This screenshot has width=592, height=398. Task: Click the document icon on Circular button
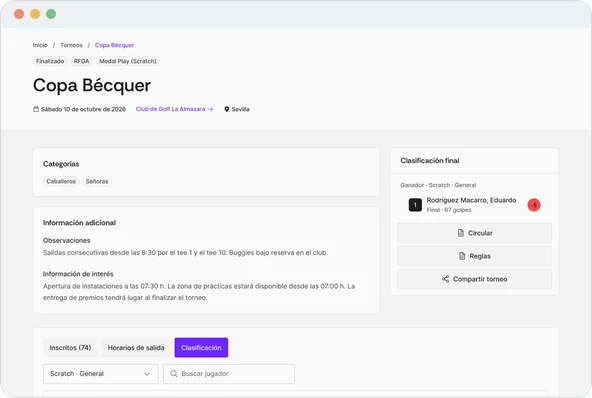coord(461,233)
